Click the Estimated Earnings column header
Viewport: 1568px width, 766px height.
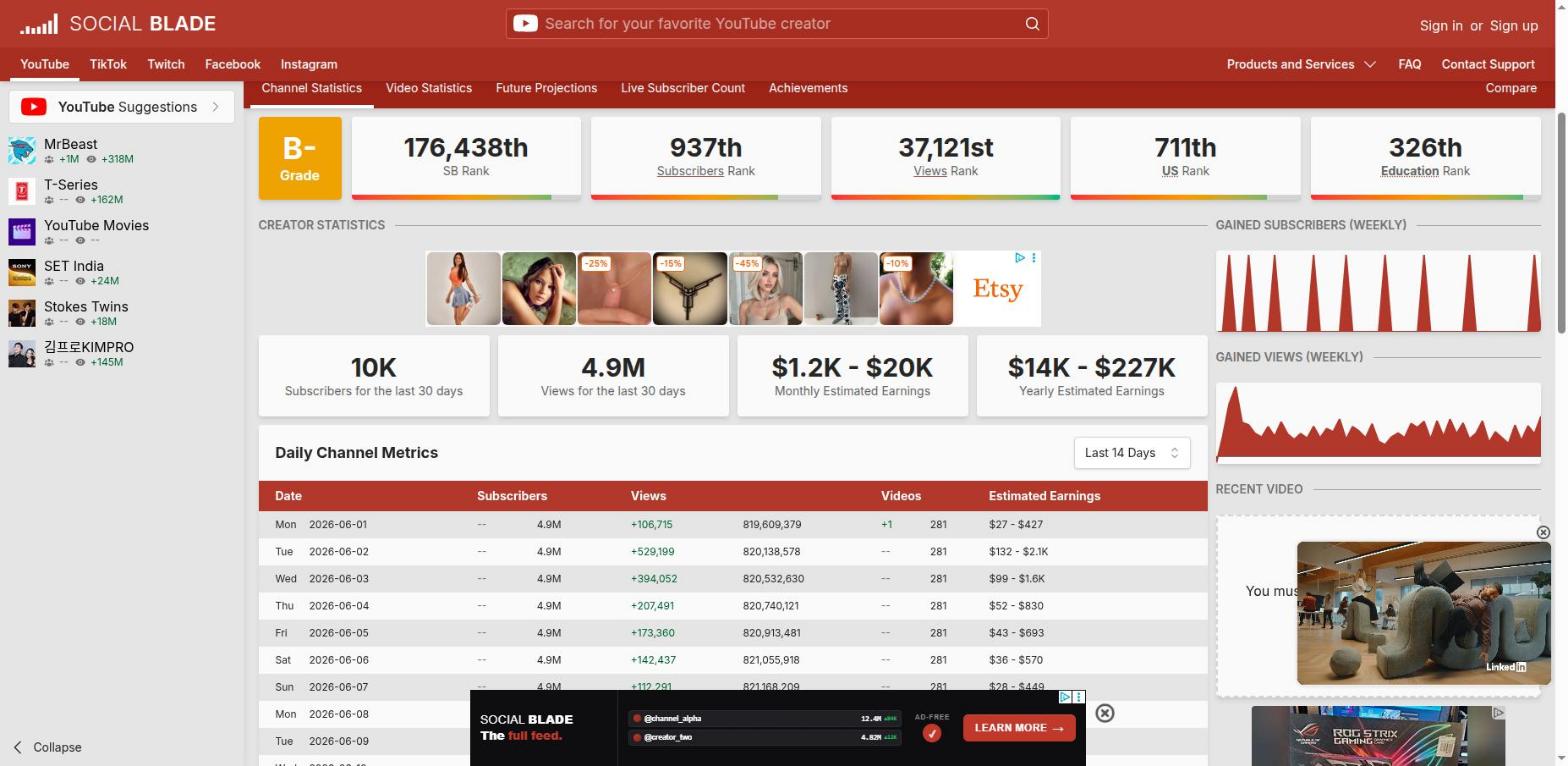1044,496
